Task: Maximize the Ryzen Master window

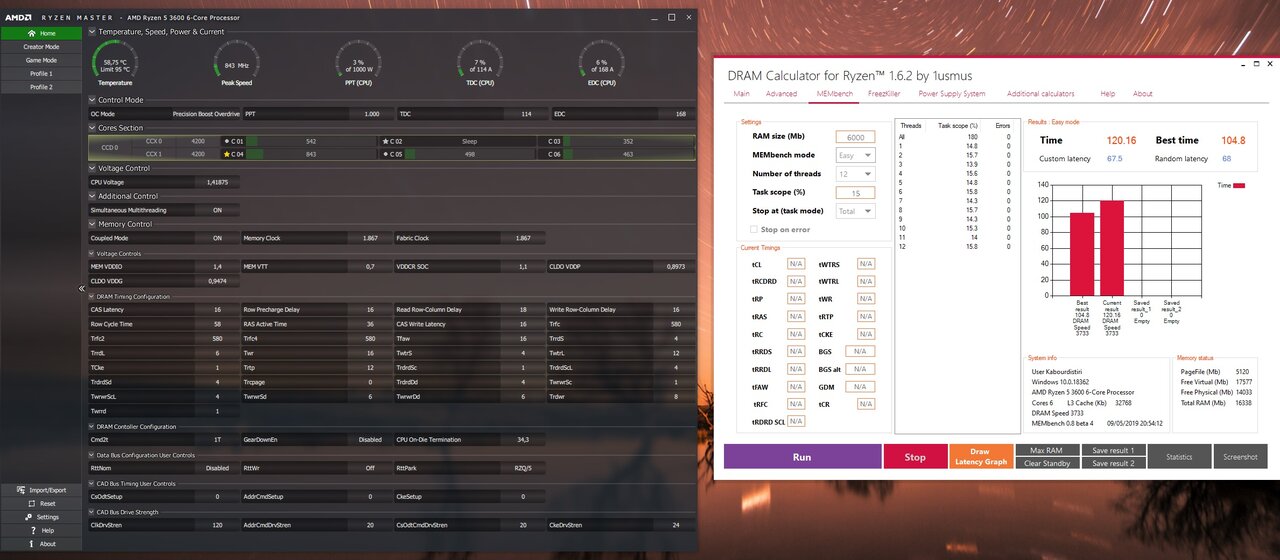Action: (x=671, y=17)
